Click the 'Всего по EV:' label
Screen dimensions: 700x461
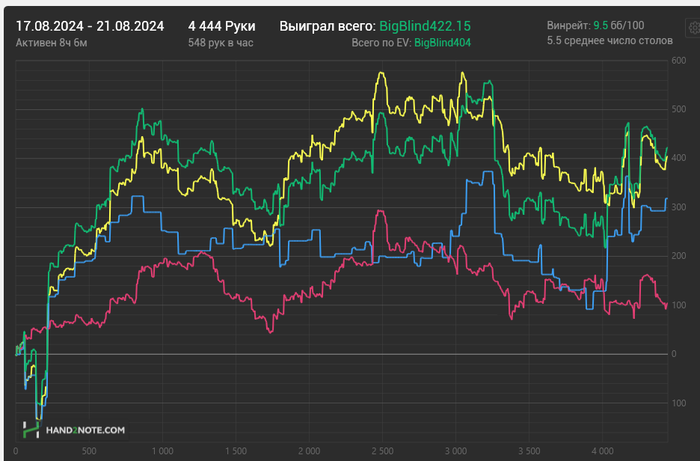[x=381, y=43]
